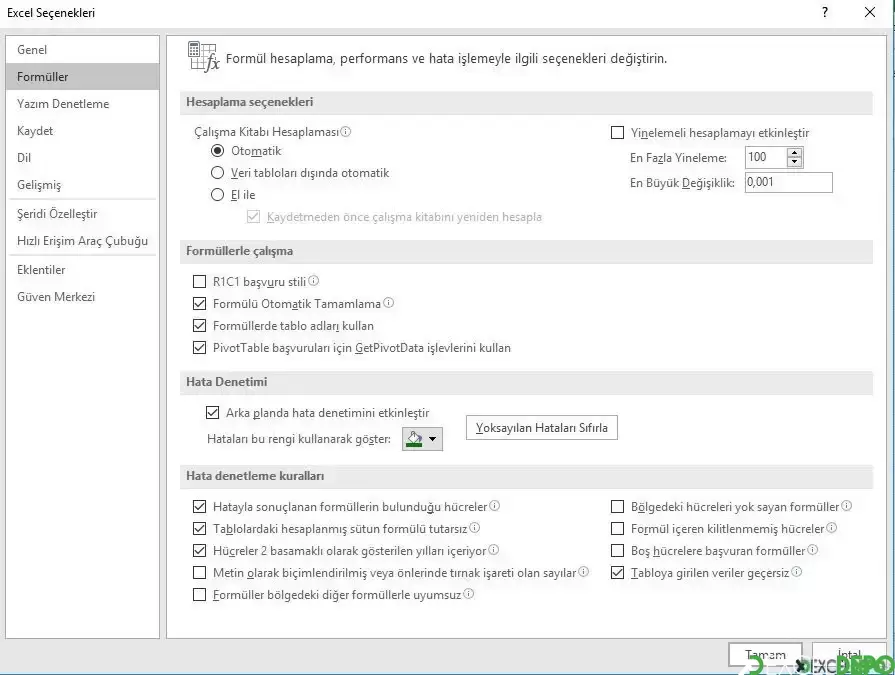The width and height of the screenshot is (895, 675).
Task: Close the Excel Seçenekleri dialog
Action: (x=870, y=12)
